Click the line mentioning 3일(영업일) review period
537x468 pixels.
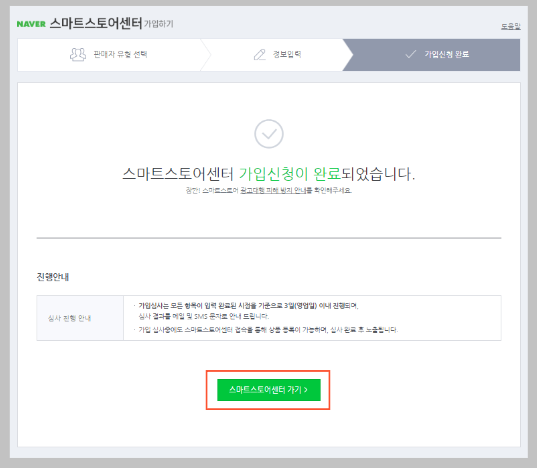pyautogui.click(x=248, y=306)
